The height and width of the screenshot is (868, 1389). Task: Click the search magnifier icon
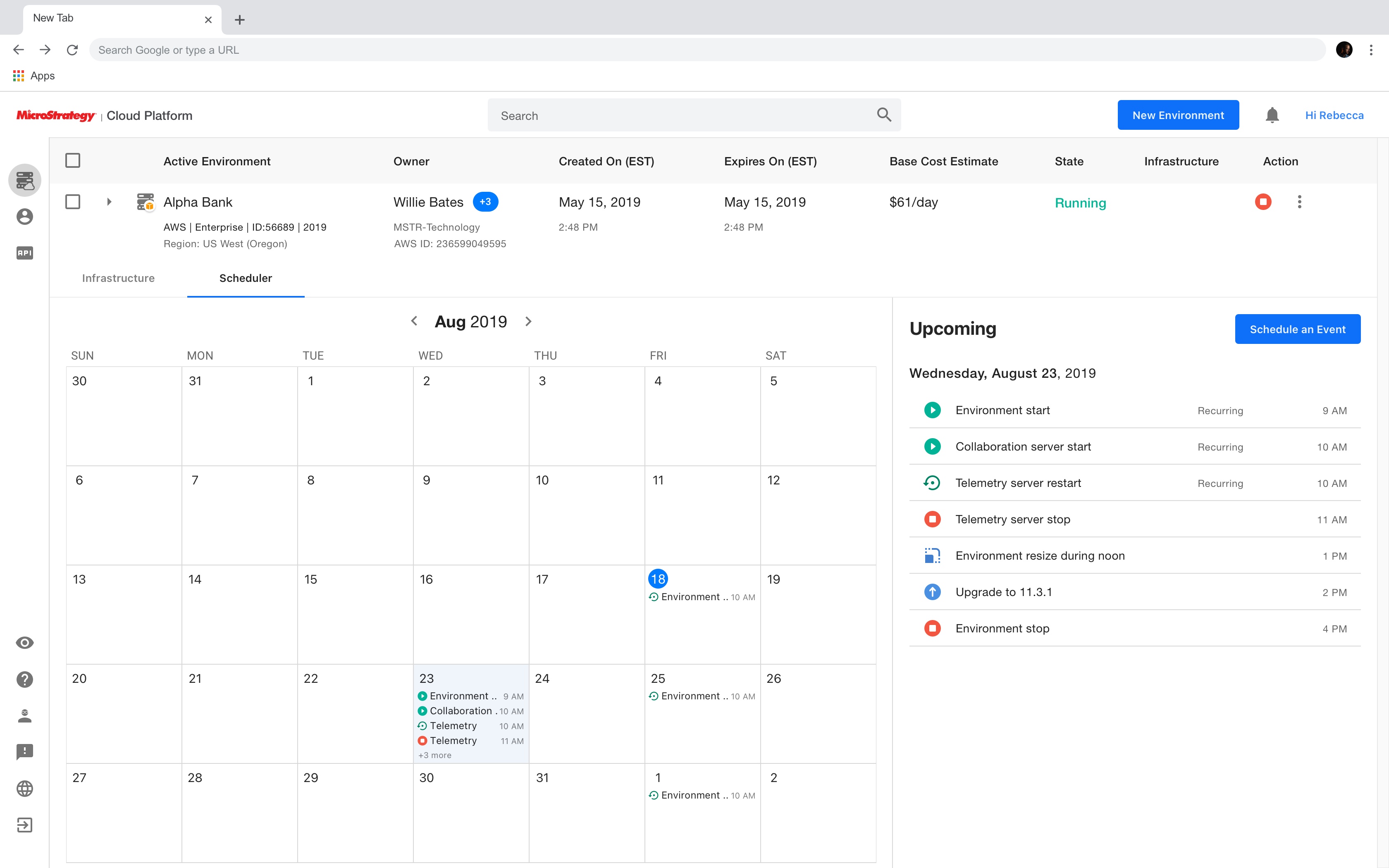click(x=884, y=115)
